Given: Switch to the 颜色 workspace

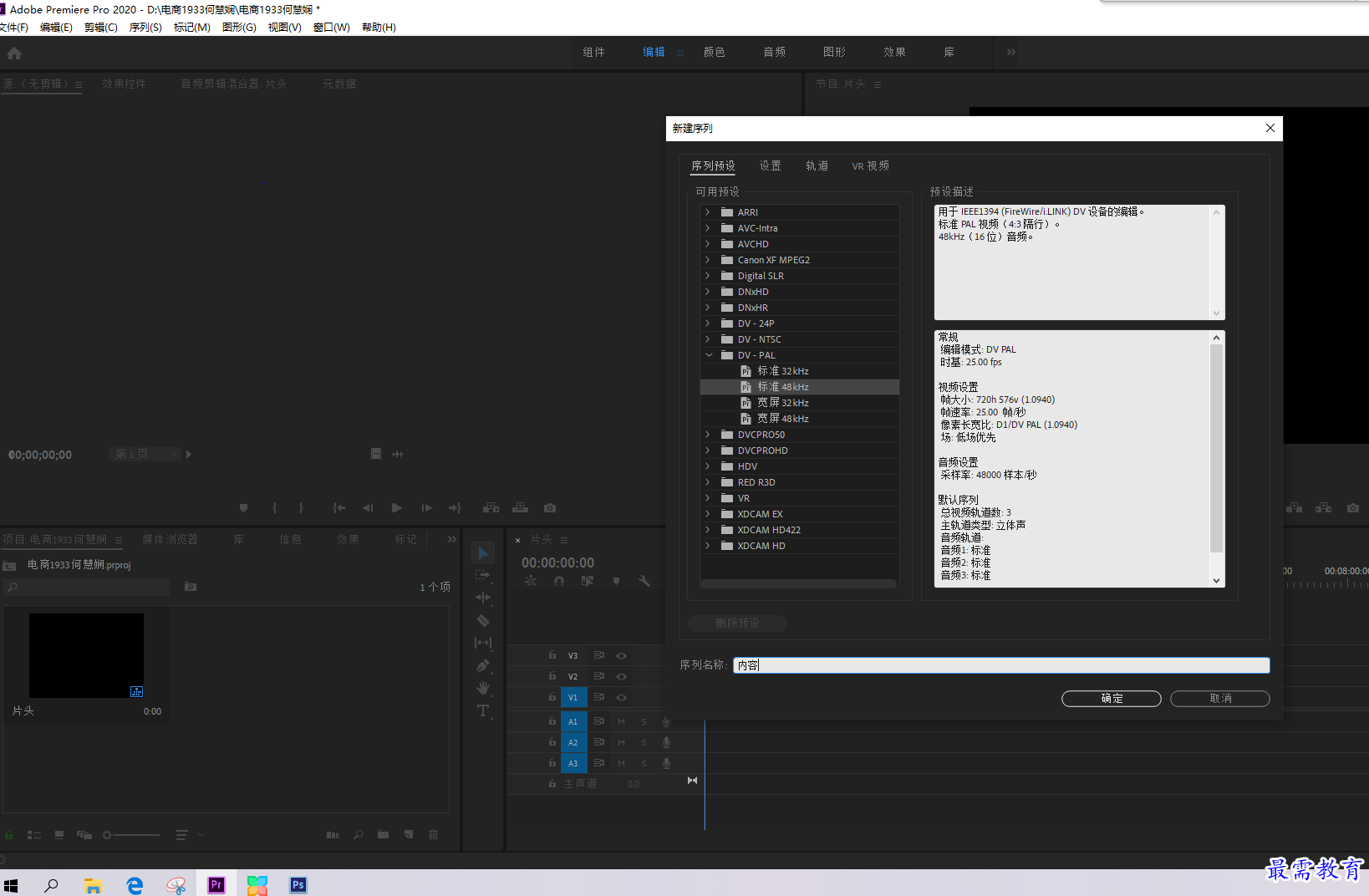Looking at the screenshot, I should coord(715,52).
